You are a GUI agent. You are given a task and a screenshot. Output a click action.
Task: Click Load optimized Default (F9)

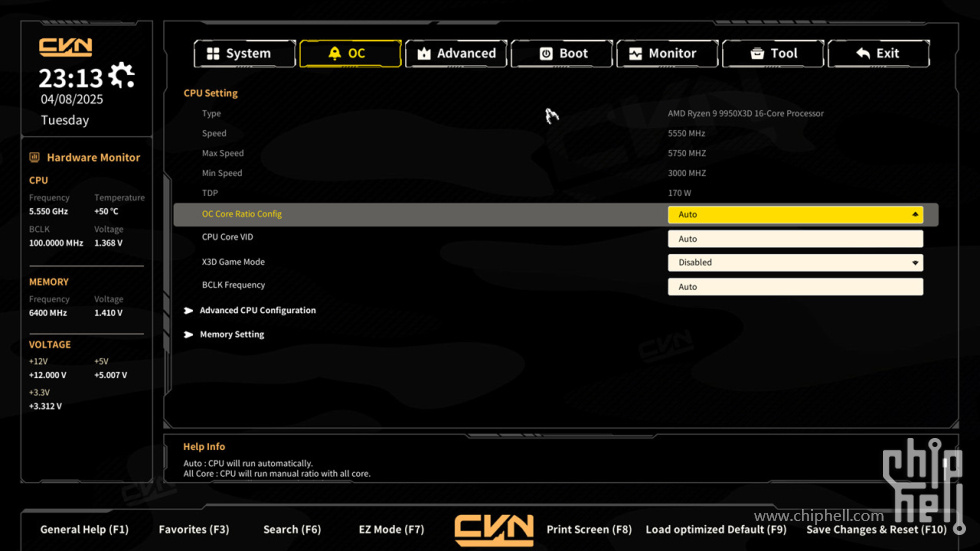point(716,530)
